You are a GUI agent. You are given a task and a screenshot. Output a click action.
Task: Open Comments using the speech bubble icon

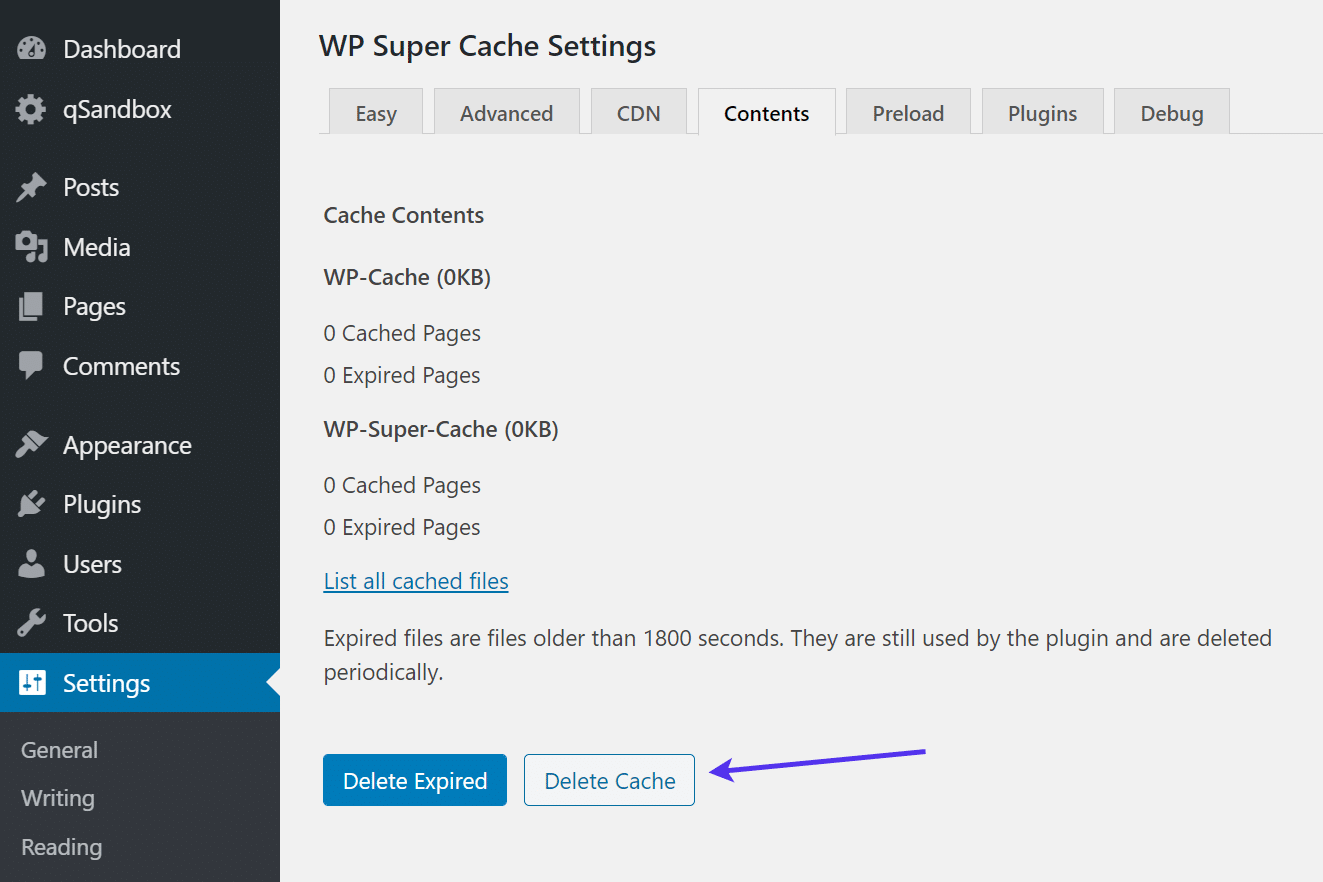(x=31, y=365)
